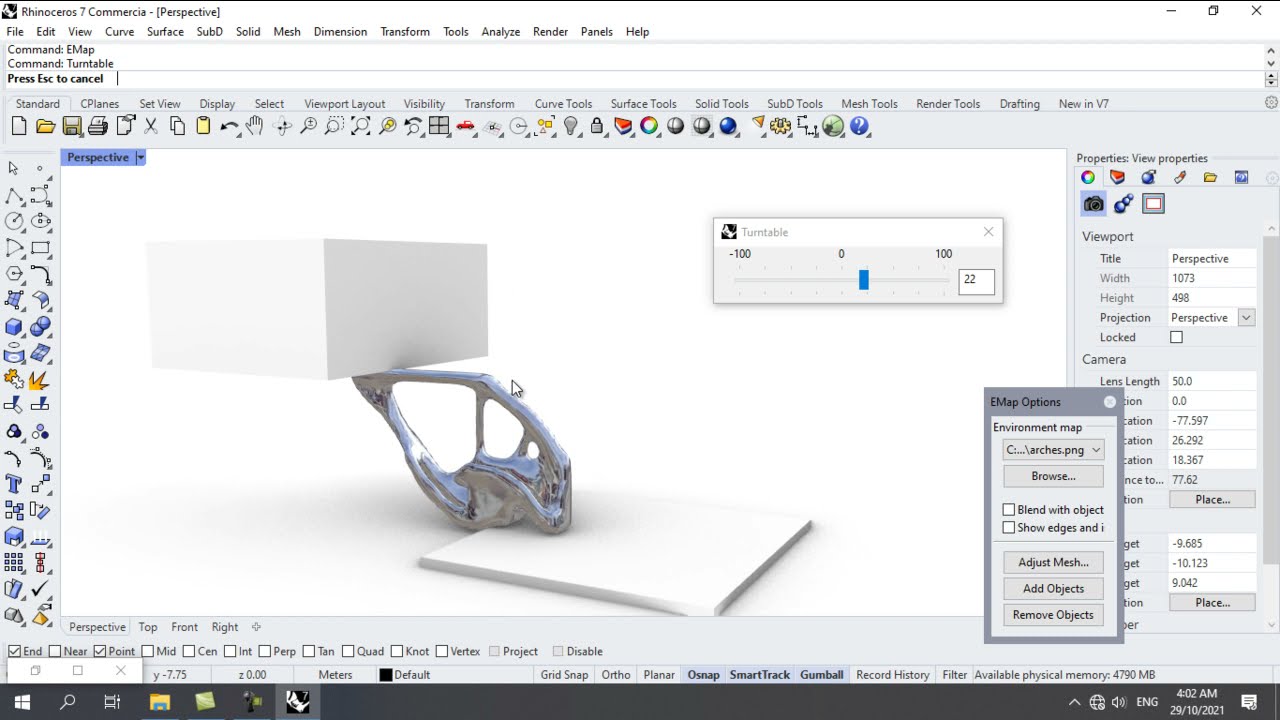1280x720 pixels.
Task: Select the Text tool in left sidebar
Action: point(14,485)
